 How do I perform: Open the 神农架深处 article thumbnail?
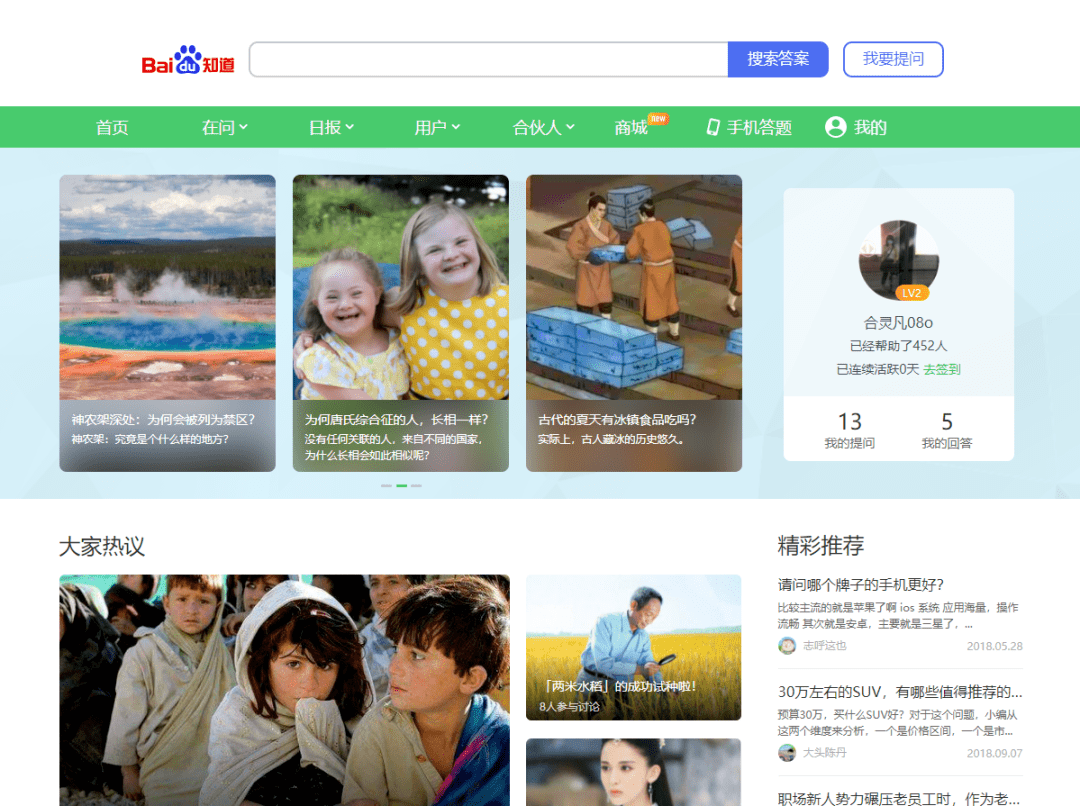(167, 287)
